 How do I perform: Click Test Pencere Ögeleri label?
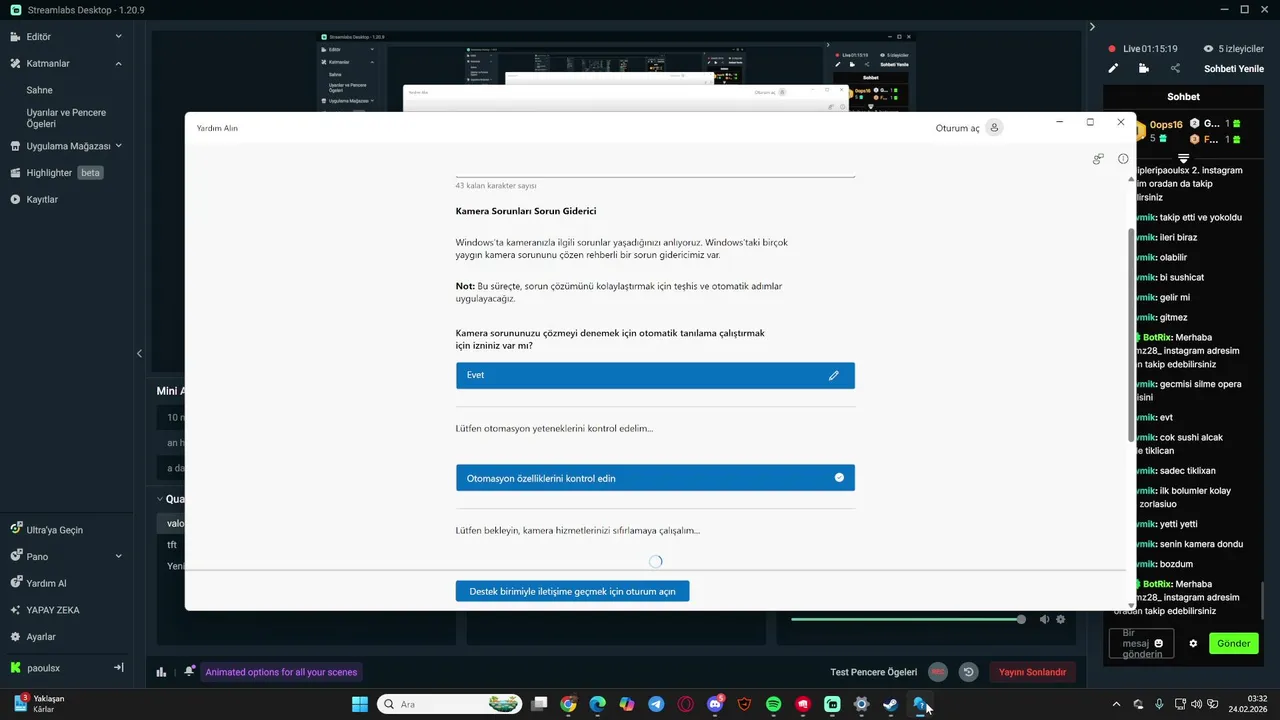click(873, 672)
